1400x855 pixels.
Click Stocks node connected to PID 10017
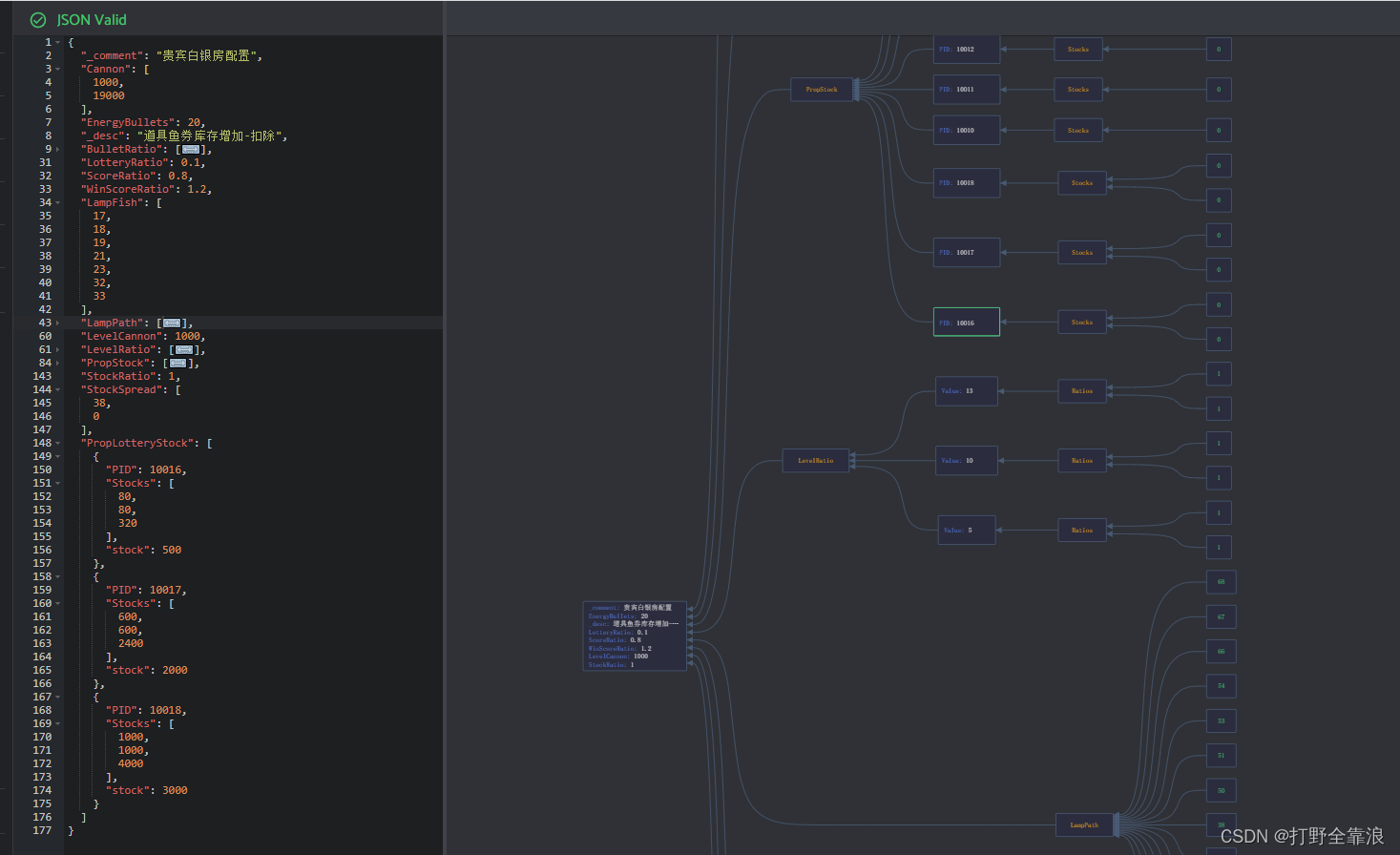1082,253
